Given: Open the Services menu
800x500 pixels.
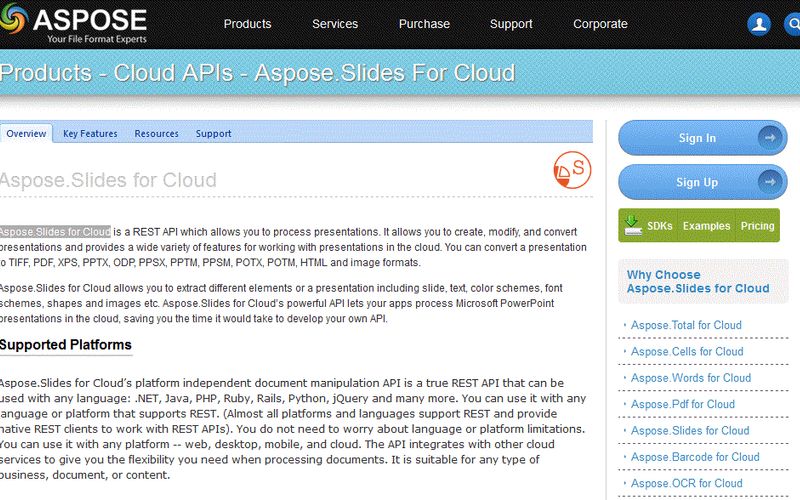Looking at the screenshot, I should pos(335,24).
